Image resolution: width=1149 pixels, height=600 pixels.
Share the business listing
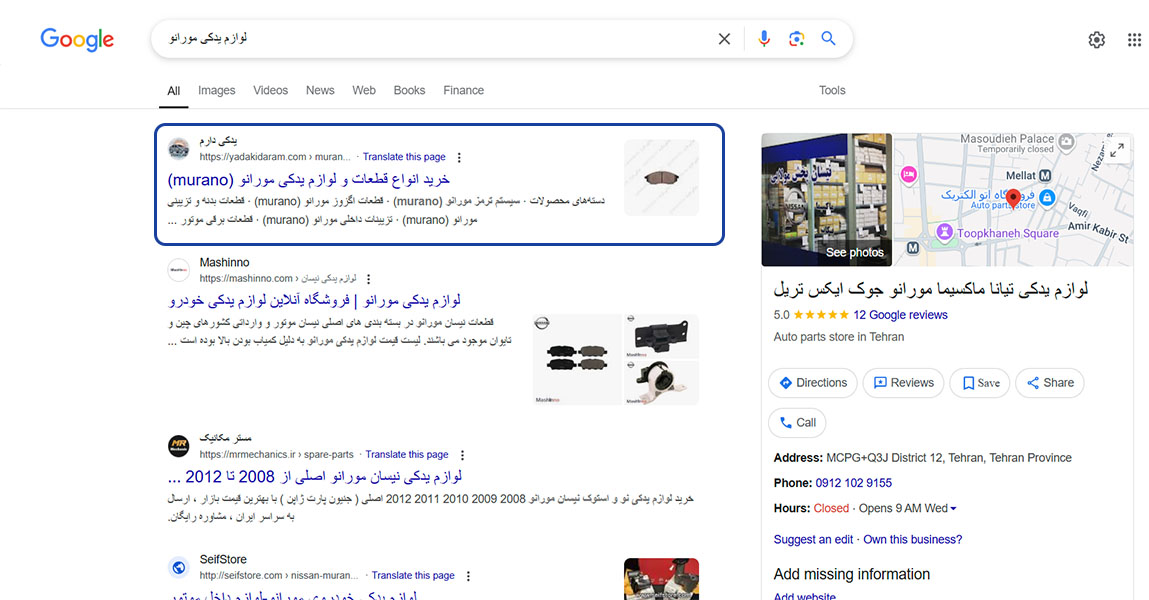pos(1049,383)
